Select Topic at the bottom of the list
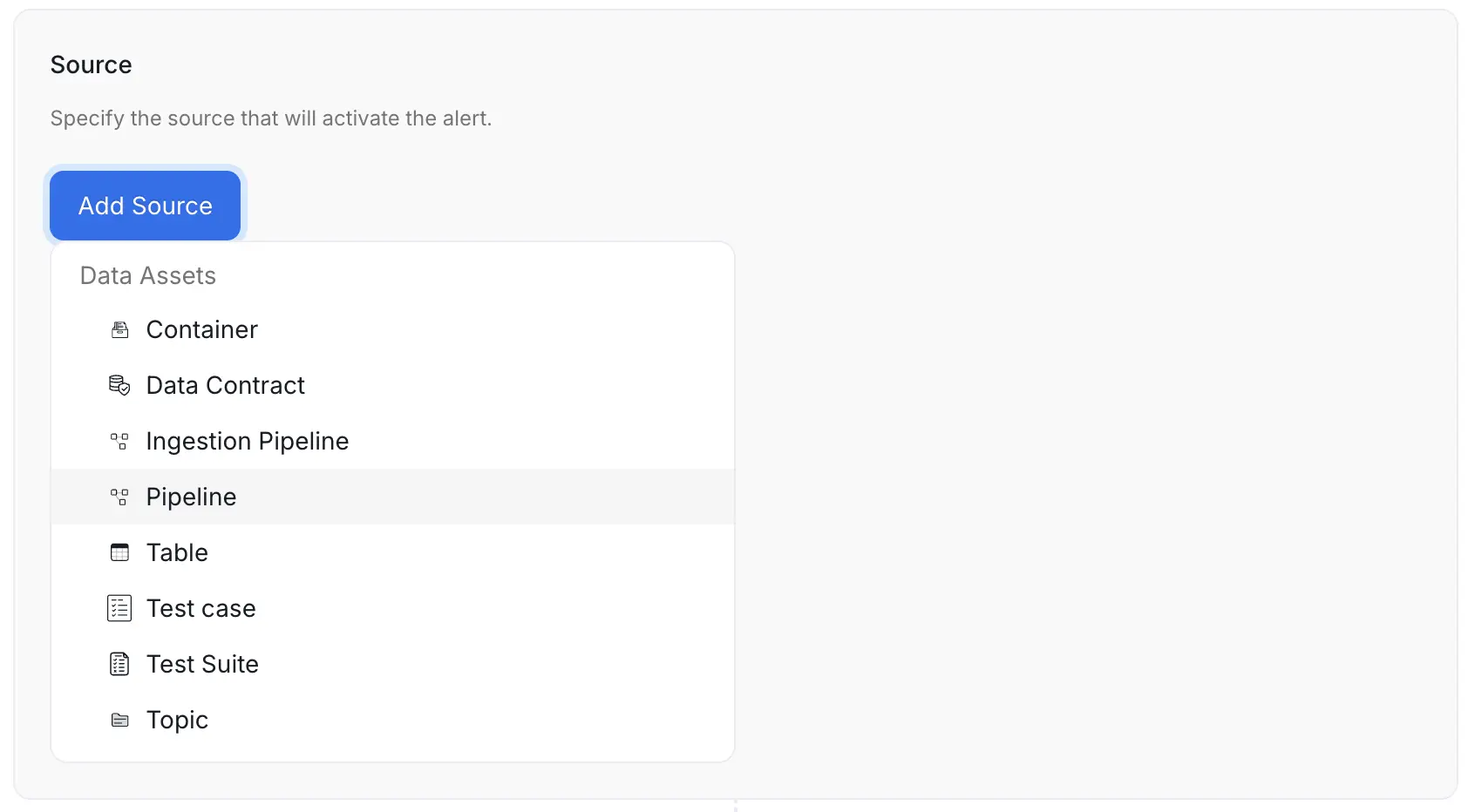This screenshot has width=1468, height=812. coord(177,720)
